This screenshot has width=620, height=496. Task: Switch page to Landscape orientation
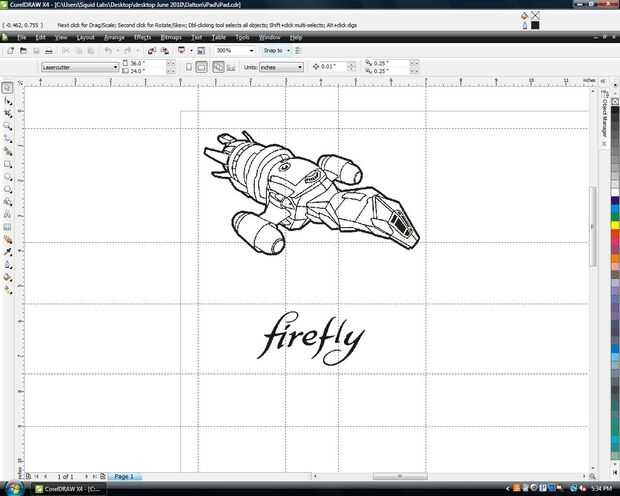(x=201, y=67)
